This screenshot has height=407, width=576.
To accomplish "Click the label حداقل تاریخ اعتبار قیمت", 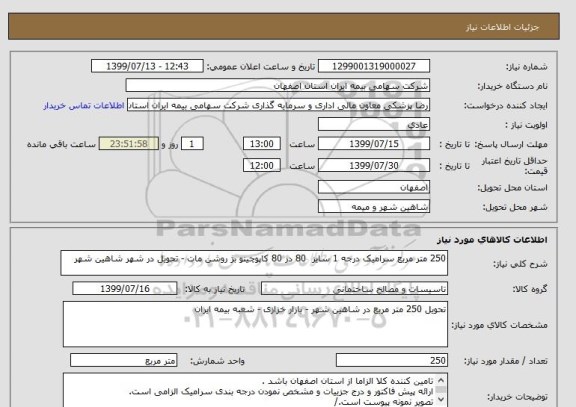I will tap(514, 166).
